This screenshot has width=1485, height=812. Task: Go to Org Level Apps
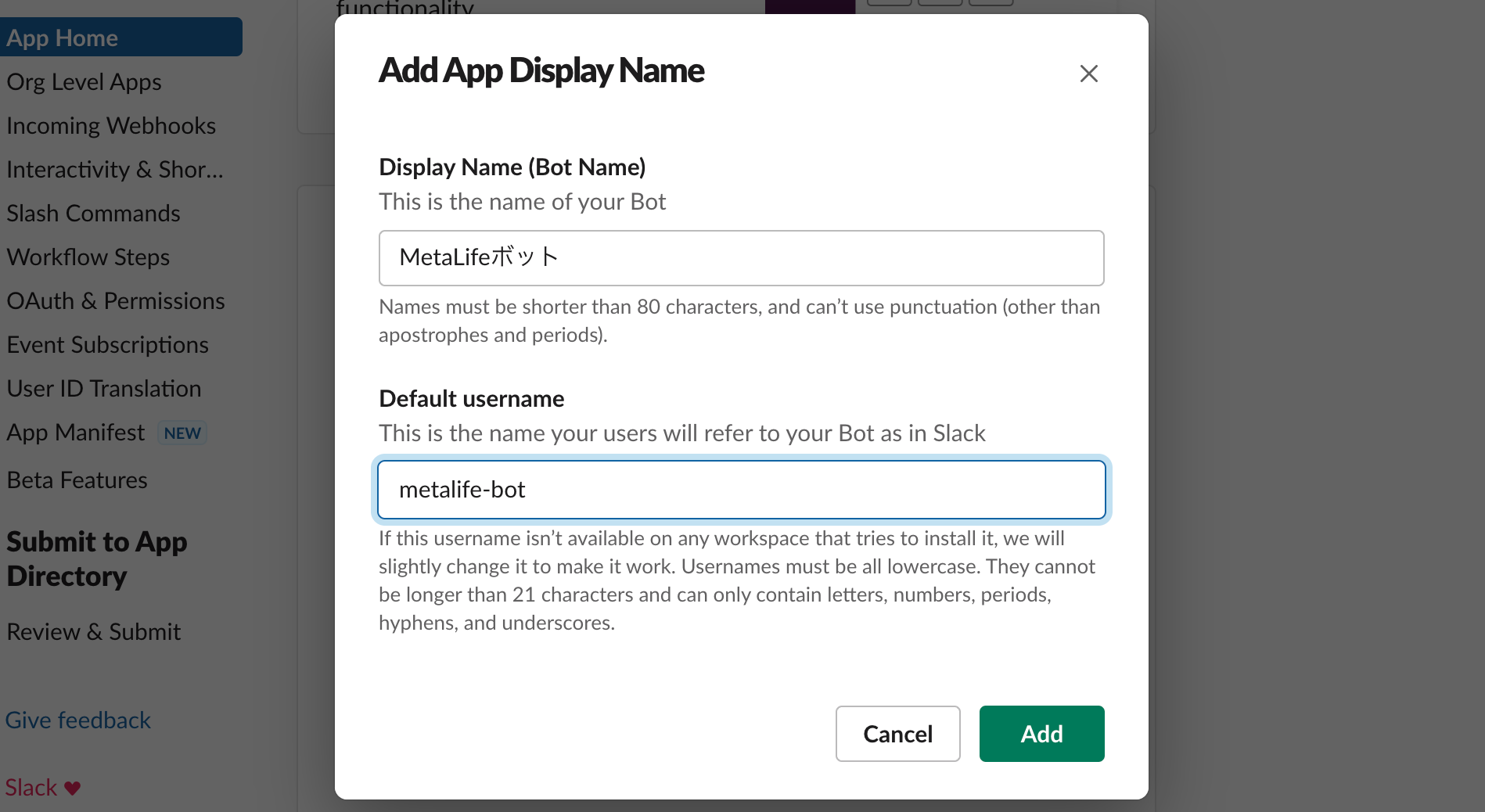tap(84, 82)
